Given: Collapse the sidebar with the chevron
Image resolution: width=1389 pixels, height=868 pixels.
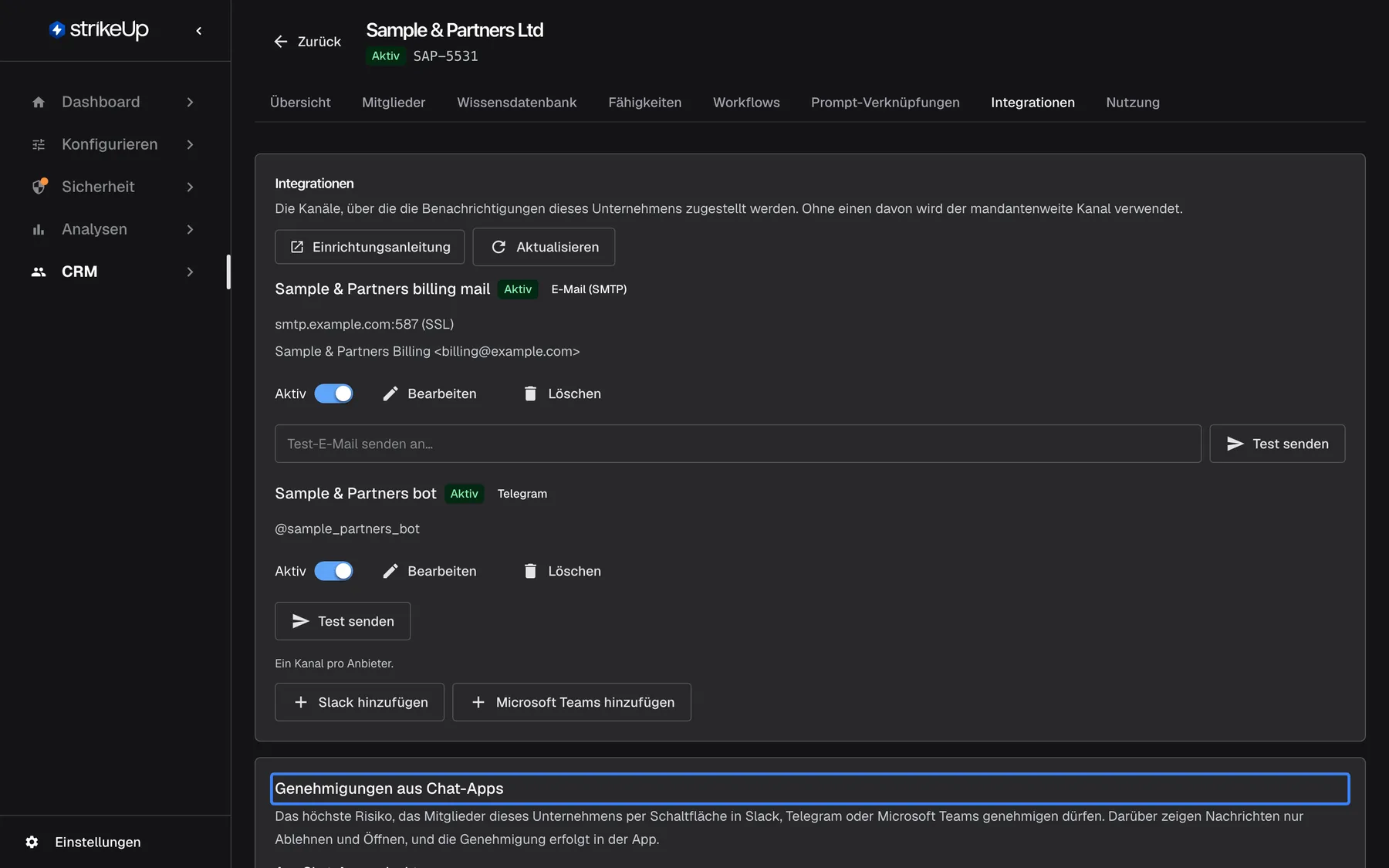Looking at the screenshot, I should 199,31.
